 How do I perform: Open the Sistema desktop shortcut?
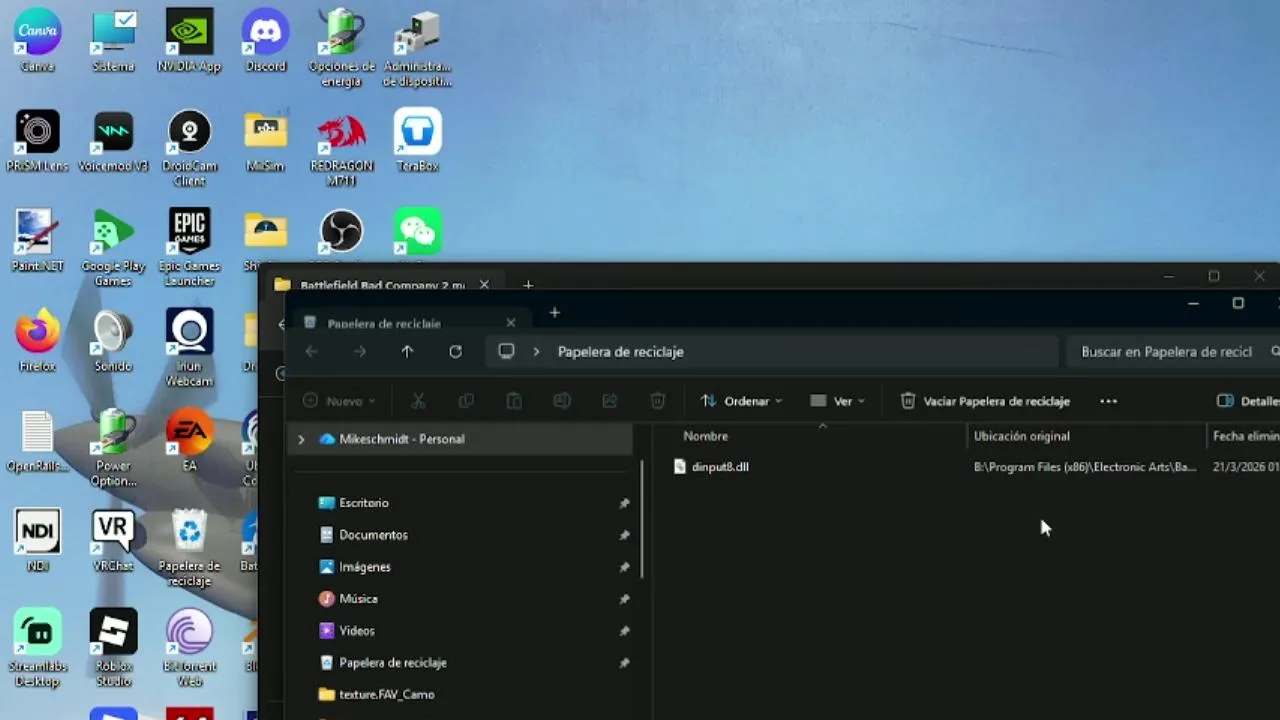pos(113,41)
